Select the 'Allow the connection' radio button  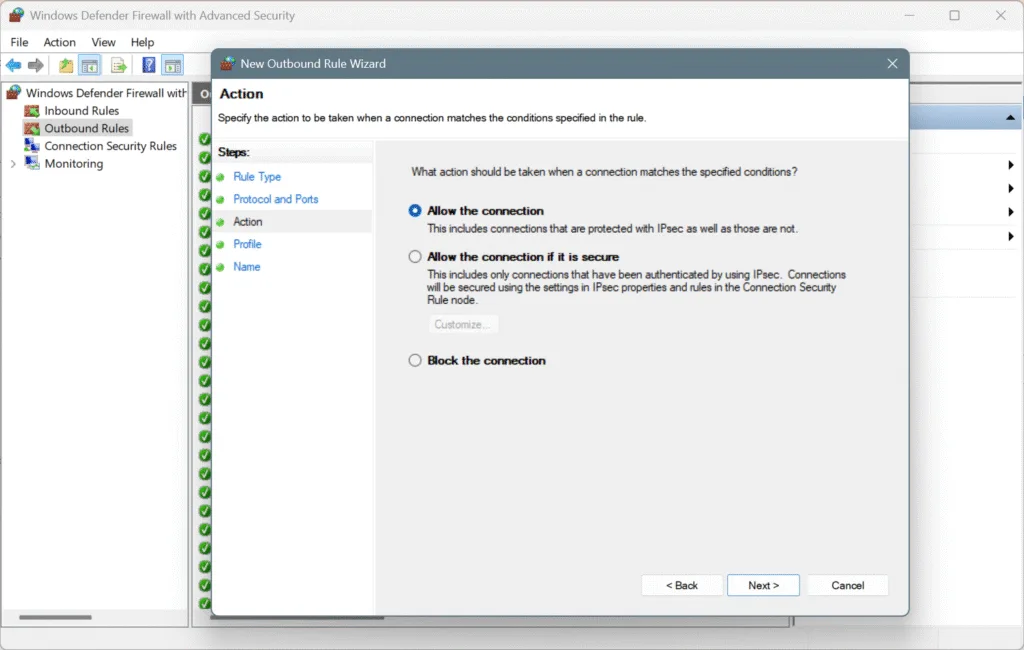tap(415, 211)
